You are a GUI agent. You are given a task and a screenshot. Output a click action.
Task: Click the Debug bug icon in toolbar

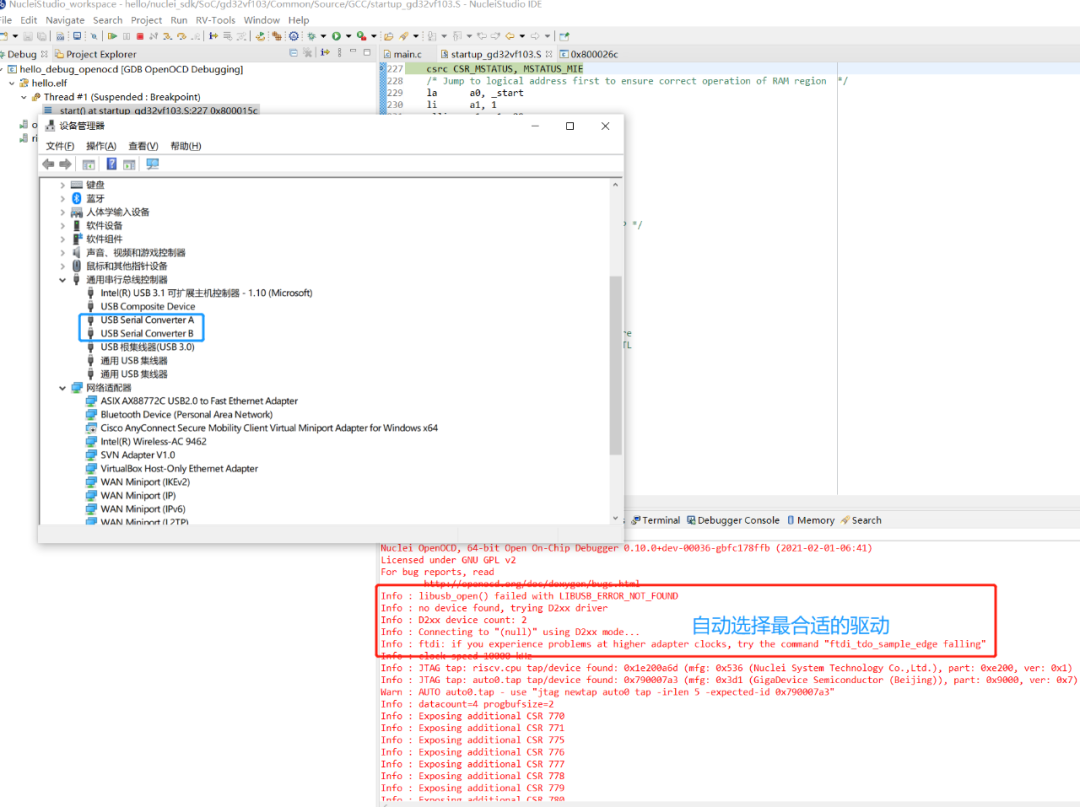[x=311, y=36]
